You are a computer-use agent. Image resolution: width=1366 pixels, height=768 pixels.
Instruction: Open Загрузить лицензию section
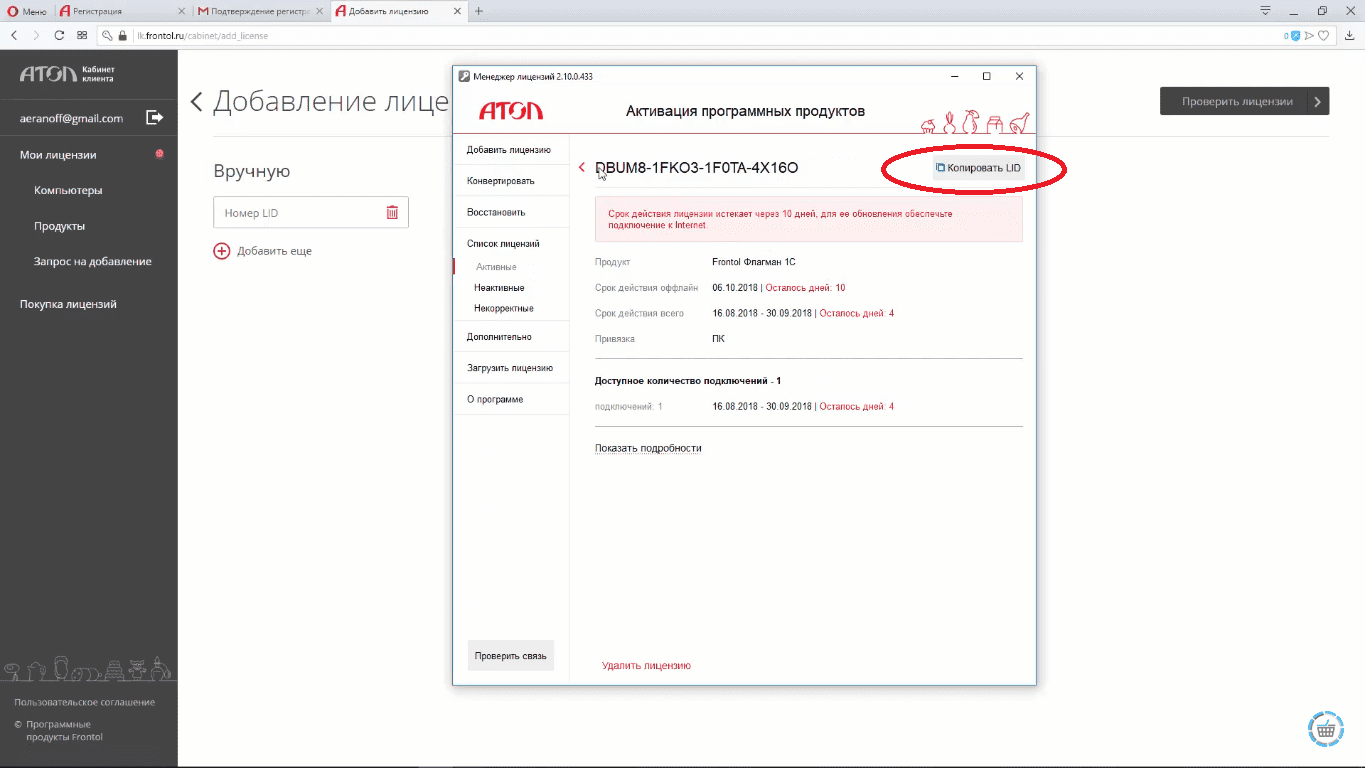pos(510,368)
